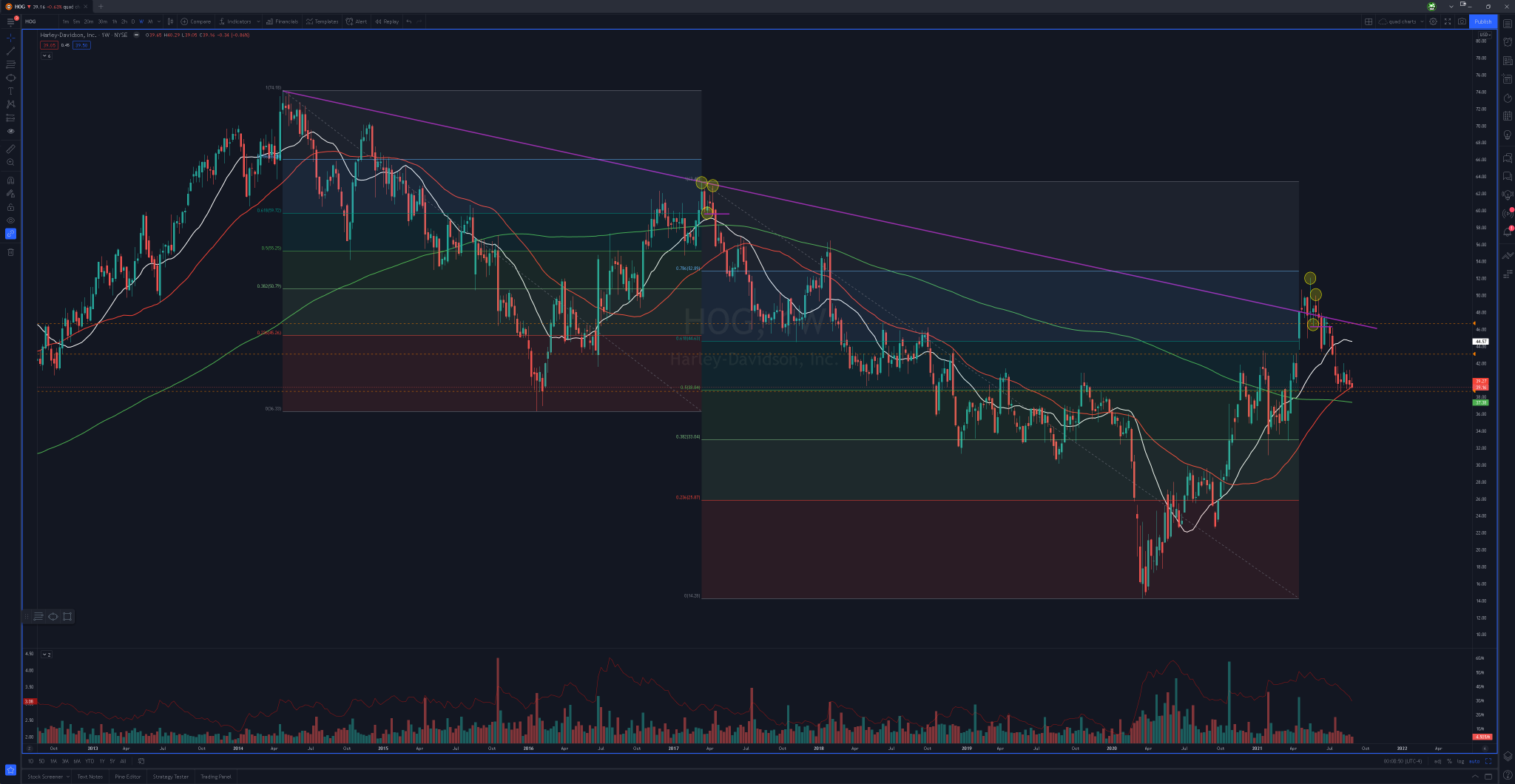Click the HOG symbol search field
The width and height of the screenshot is (1515, 784).
pos(40,21)
